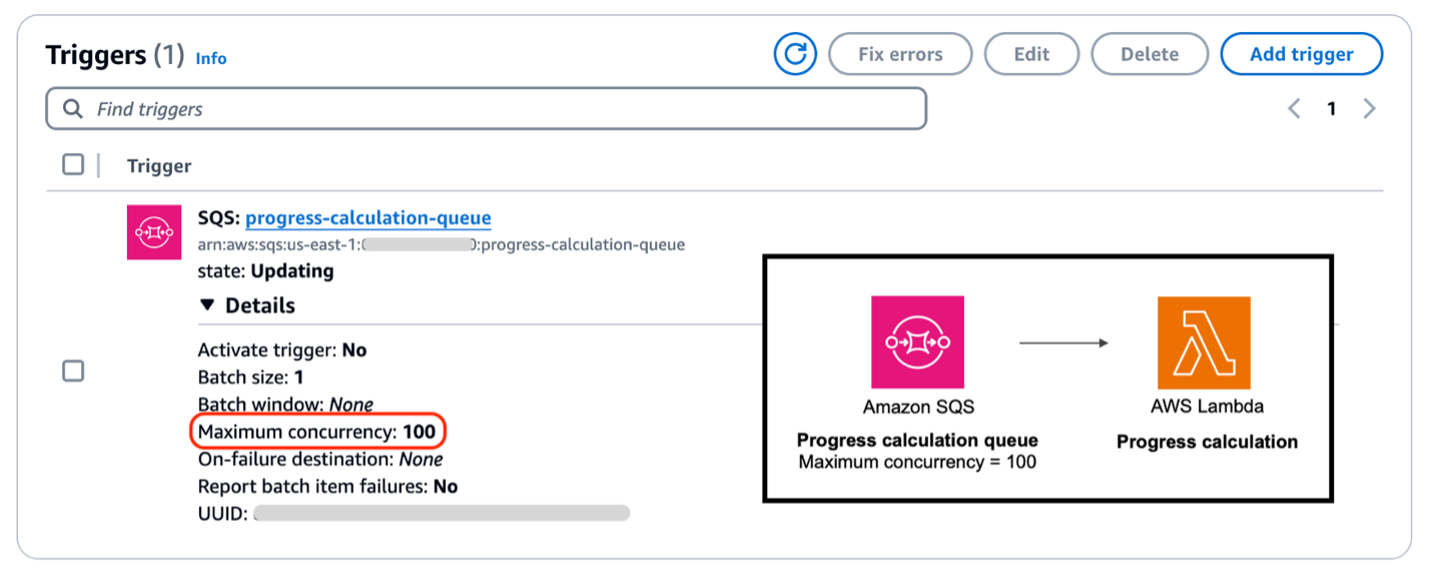The width and height of the screenshot is (1430, 583).
Task: Click the refresh triggers icon
Action: 795,54
